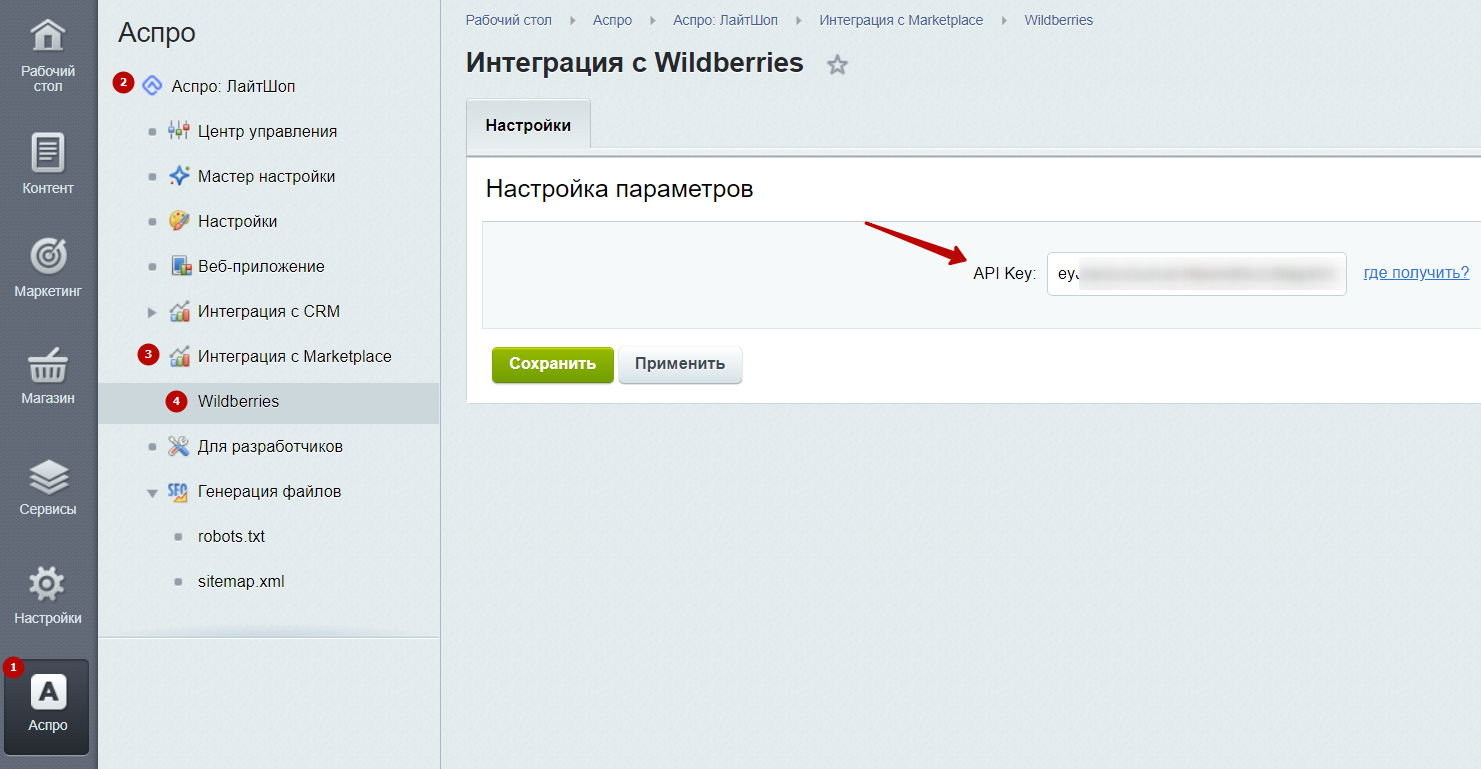Open the Контент section icon
This screenshot has height=769, width=1481.
(x=48, y=152)
